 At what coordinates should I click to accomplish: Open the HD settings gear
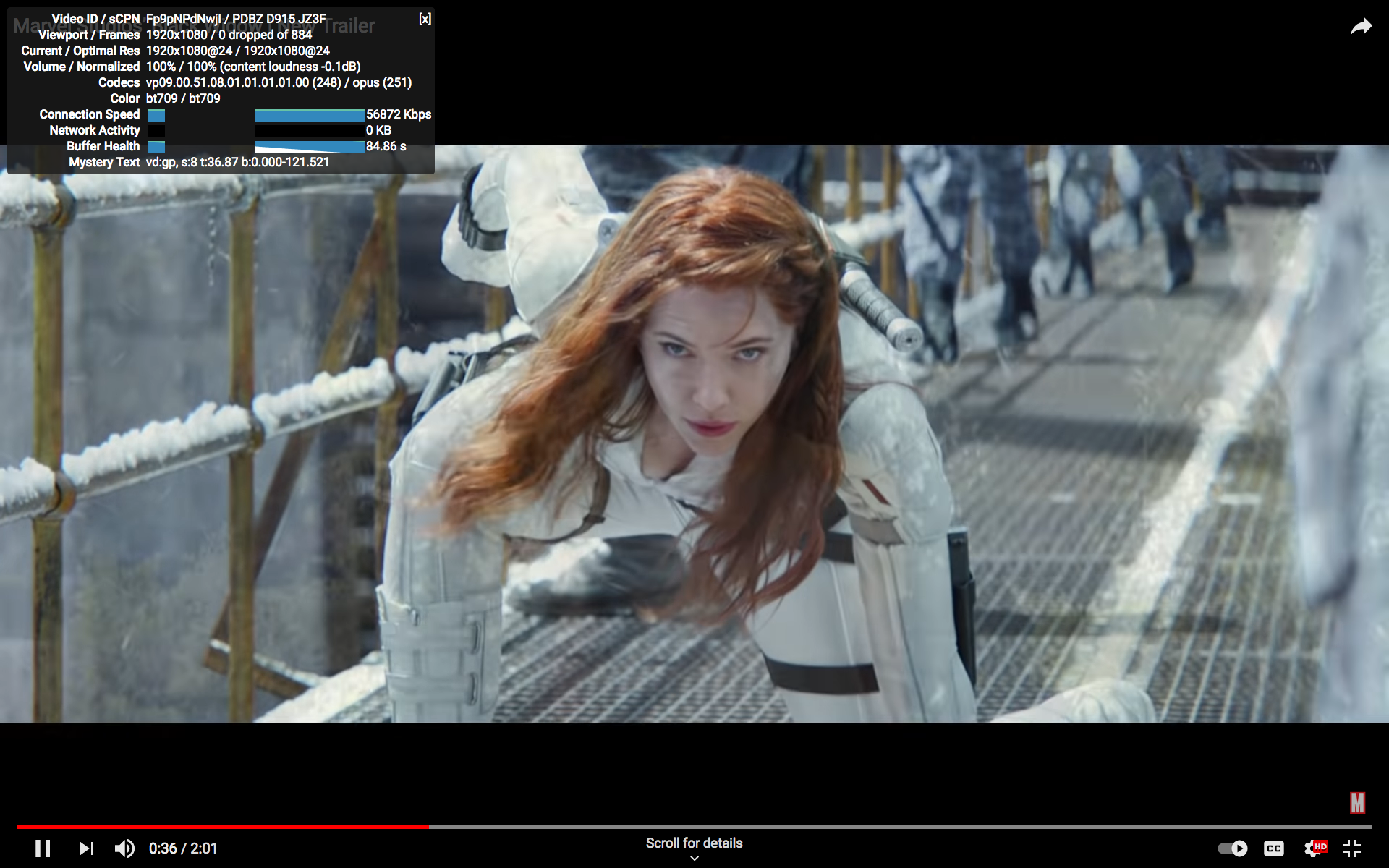pos(1314,848)
